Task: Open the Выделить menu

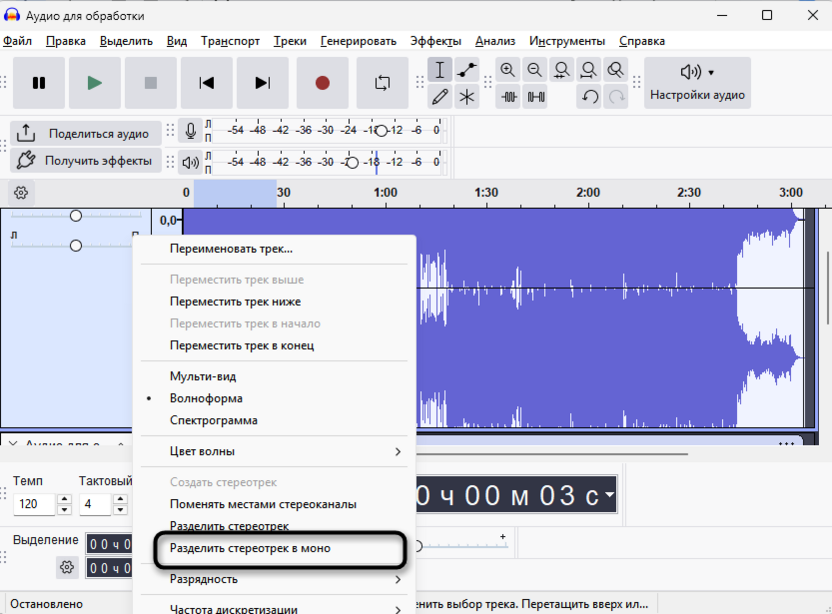Action: tap(126, 41)
